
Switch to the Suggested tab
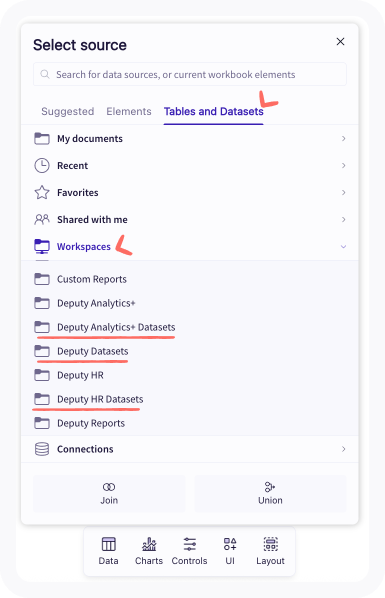68,111
